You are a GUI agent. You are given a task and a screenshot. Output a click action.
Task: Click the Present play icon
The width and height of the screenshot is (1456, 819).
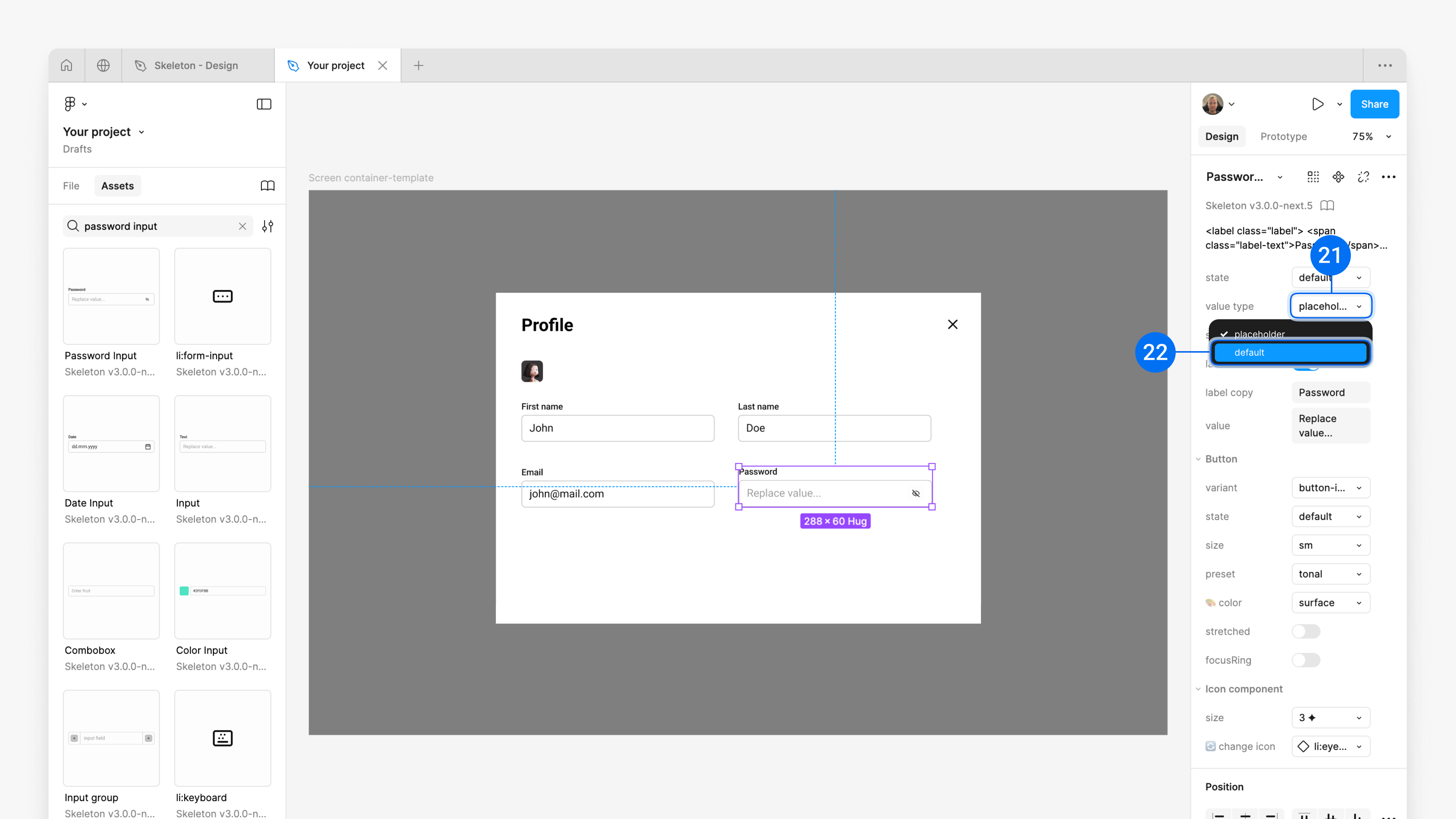1318,104
